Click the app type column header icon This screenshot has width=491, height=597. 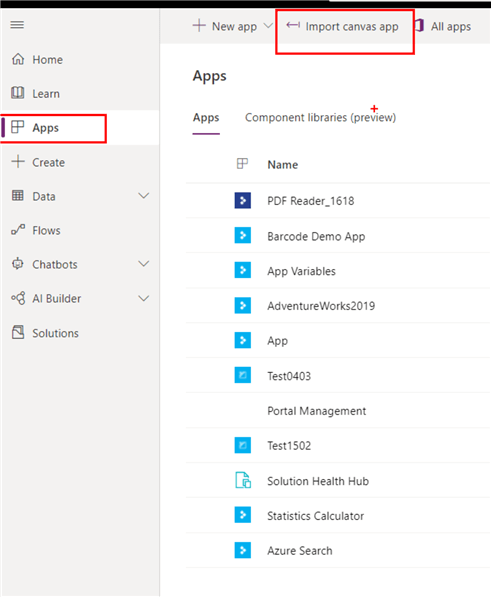pos(242,164)
